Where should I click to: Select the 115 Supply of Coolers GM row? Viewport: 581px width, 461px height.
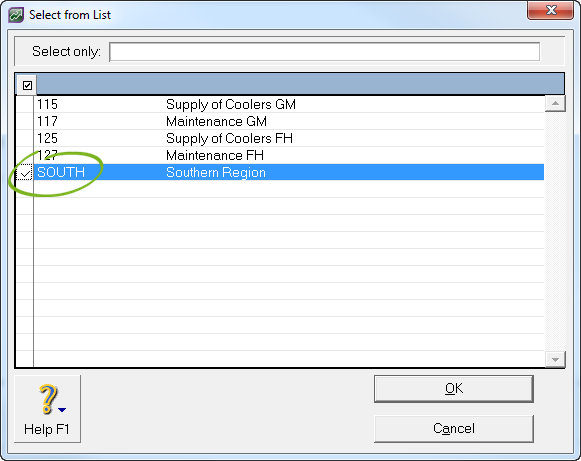(x=289, y=105)
